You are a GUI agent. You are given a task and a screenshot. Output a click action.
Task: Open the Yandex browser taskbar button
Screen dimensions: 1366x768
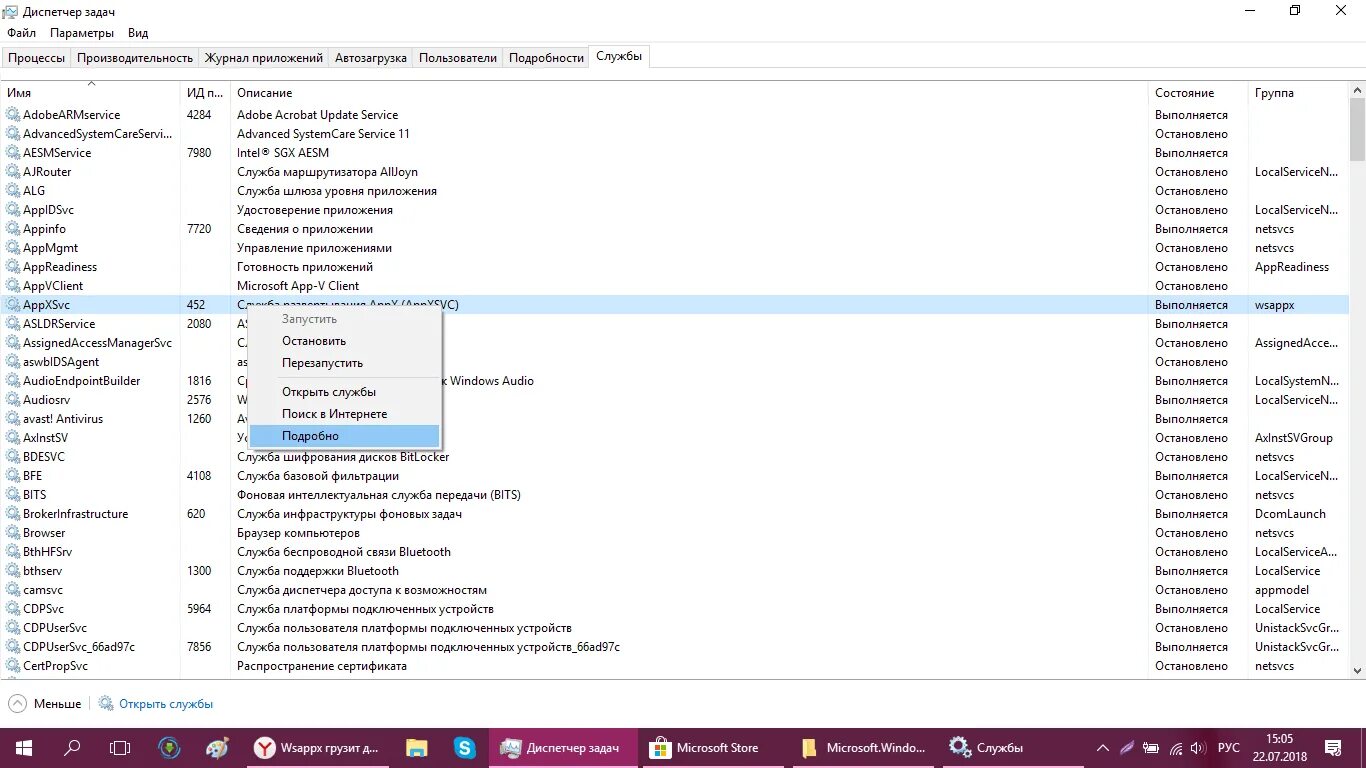315,748
